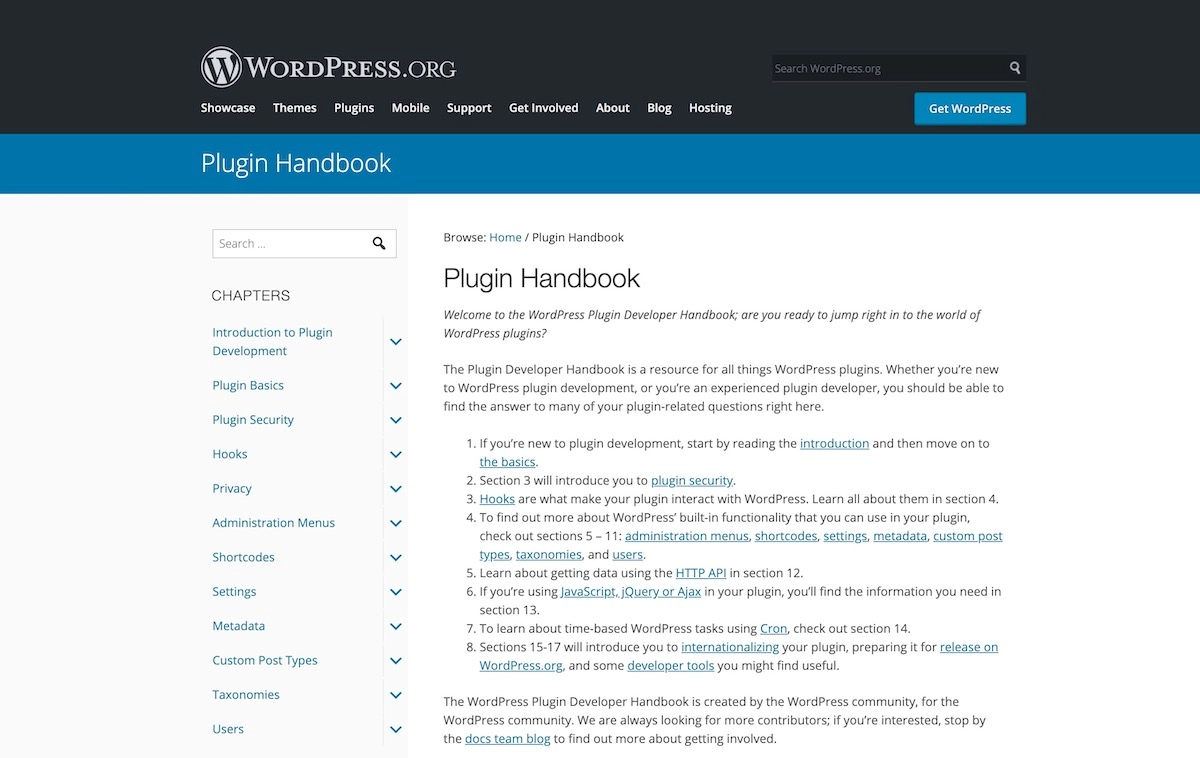Expand Introduction to Plugin Development chapter
1200x758 pixels.
[396, 342]
